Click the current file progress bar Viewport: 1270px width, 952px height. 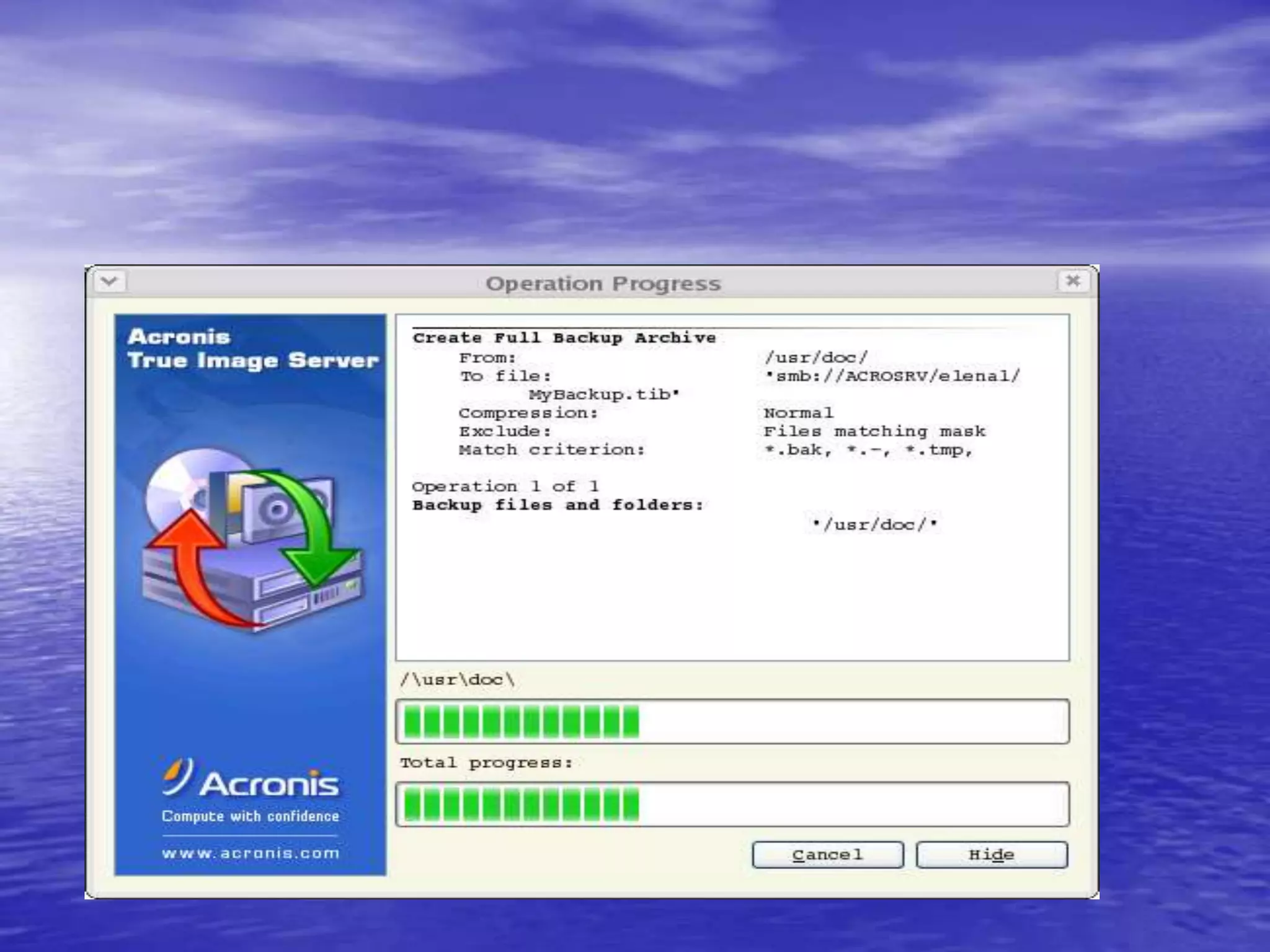click(732, 721)
